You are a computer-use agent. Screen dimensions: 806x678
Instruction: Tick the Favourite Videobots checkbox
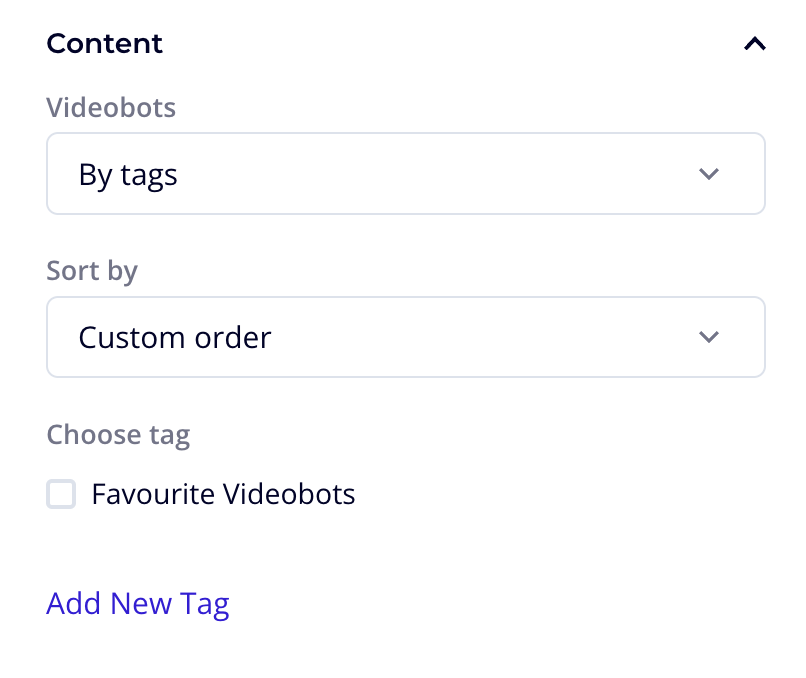61,494
